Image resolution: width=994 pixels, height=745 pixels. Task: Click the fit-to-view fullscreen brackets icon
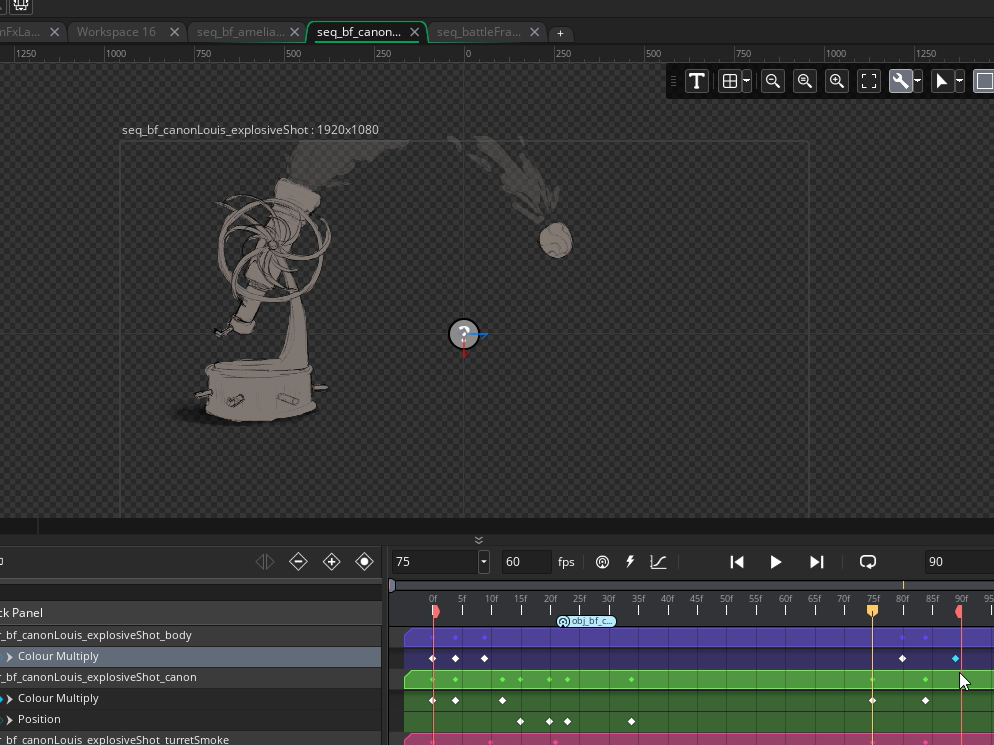[869, 81]
